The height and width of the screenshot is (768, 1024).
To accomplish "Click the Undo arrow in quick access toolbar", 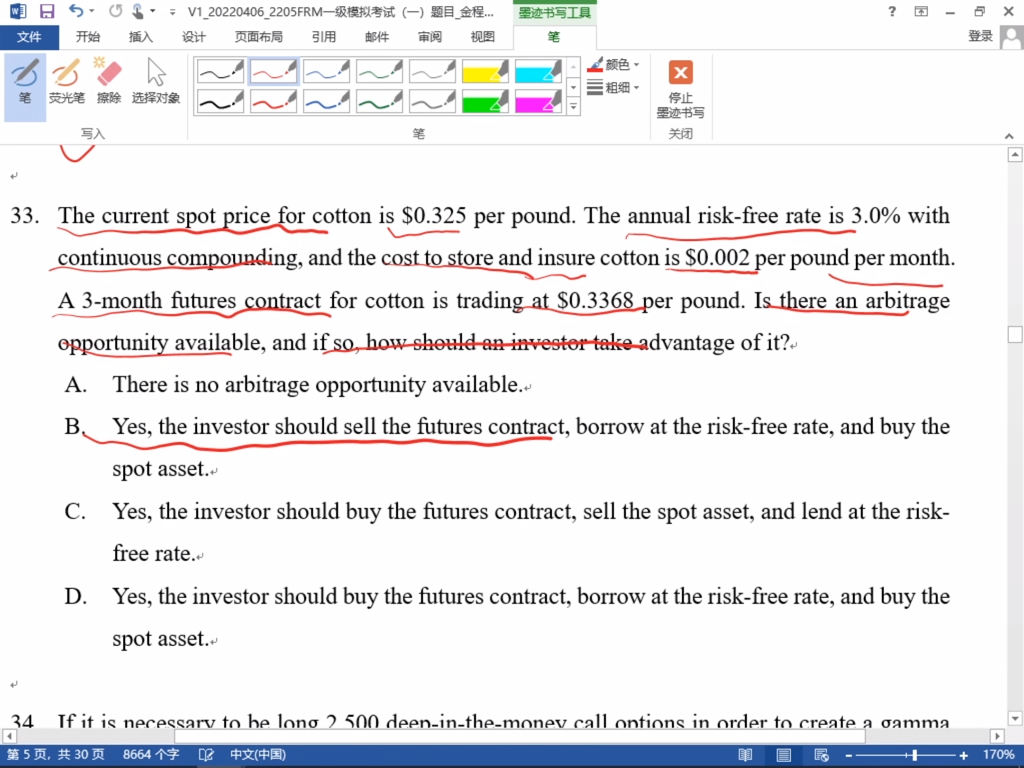I will pos(76,12).
